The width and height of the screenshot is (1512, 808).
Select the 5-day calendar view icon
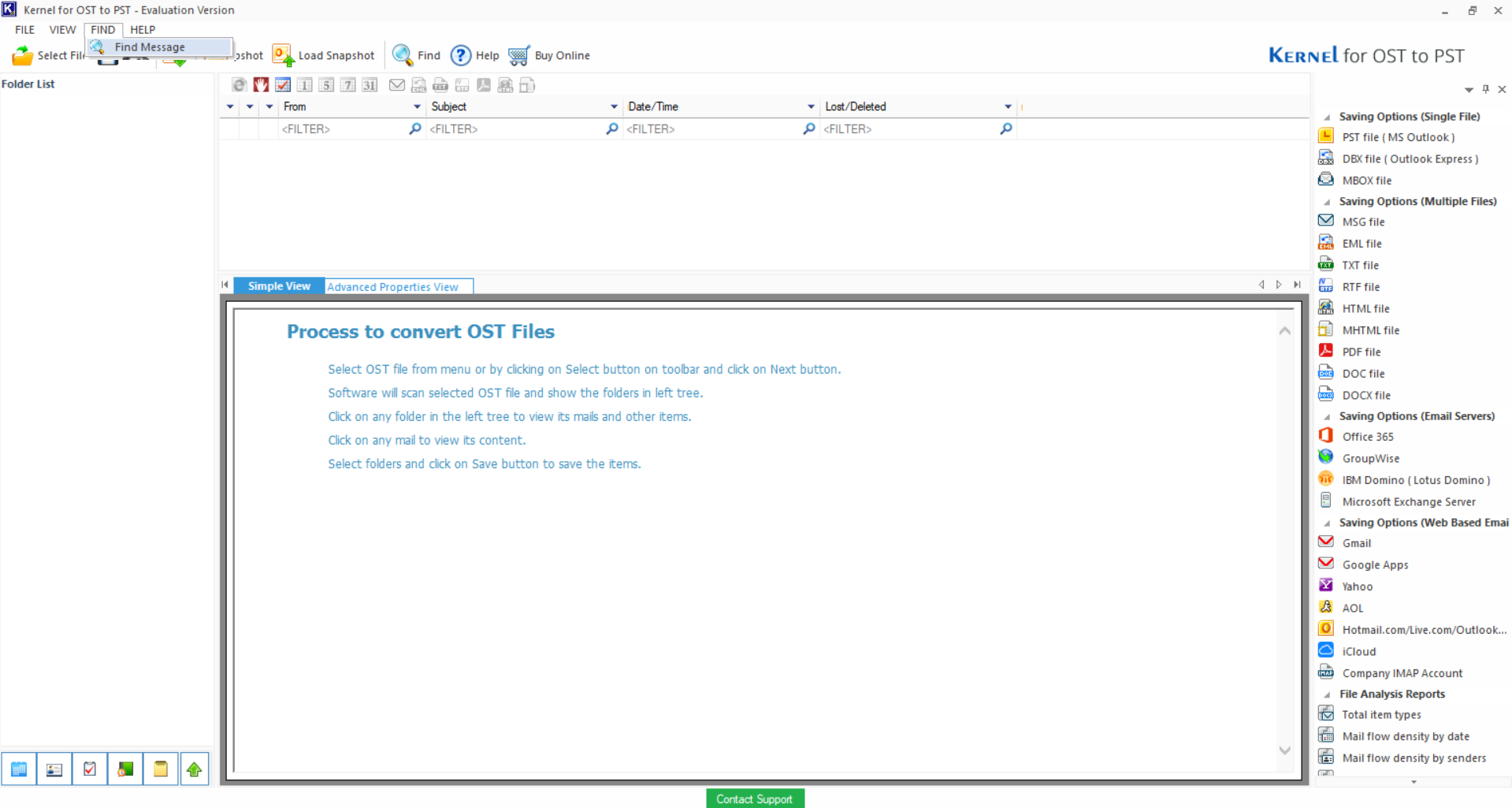tap(326, 85)
